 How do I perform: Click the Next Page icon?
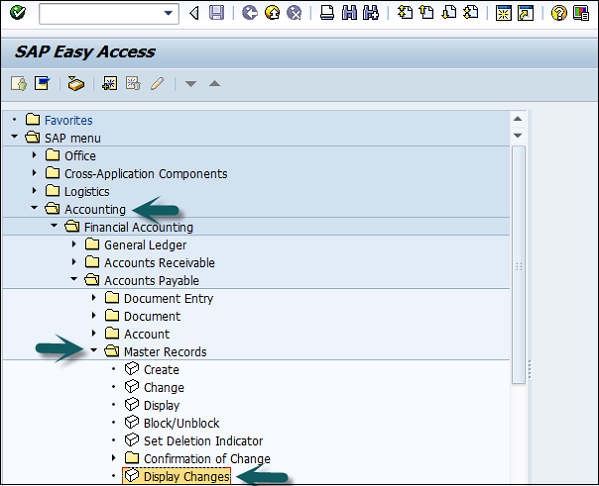point(449,13)
